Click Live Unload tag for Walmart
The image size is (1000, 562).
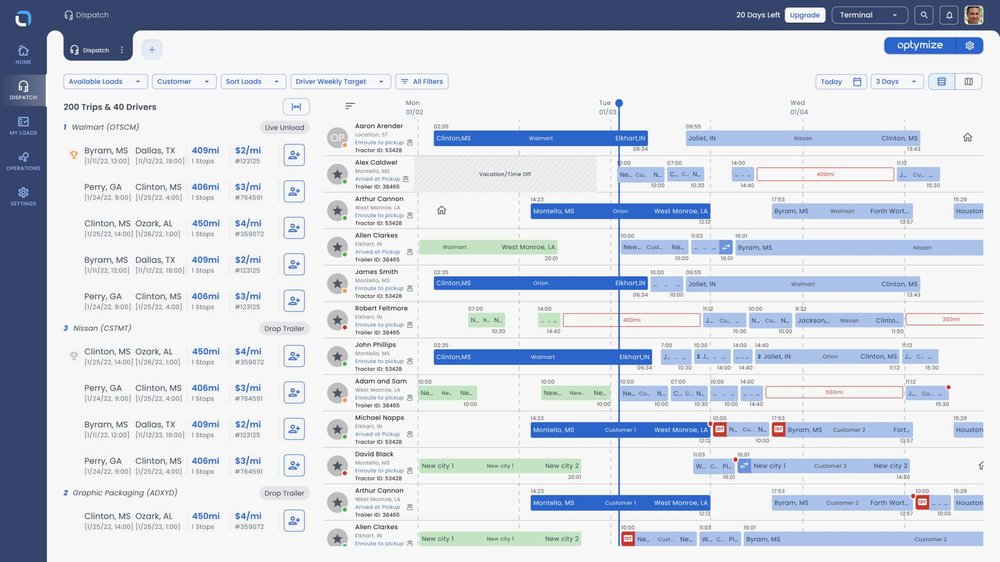click(x=284, y=128)
